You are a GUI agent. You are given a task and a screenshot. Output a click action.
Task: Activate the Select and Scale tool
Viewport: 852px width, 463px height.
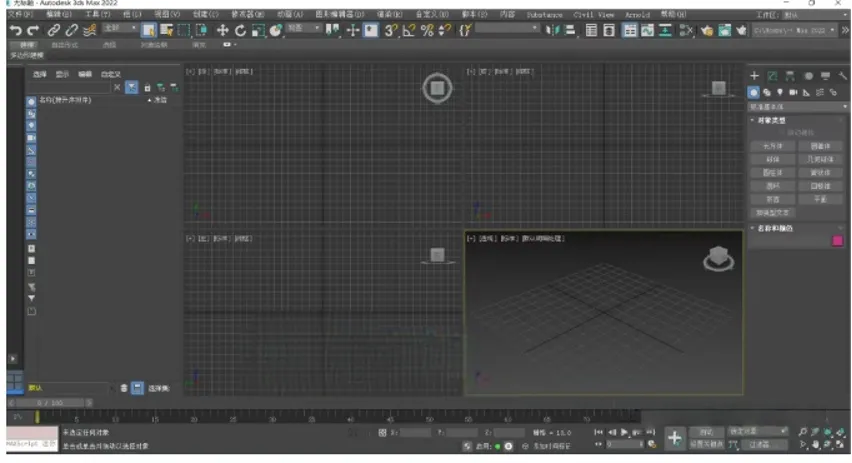tap(258, 30)
